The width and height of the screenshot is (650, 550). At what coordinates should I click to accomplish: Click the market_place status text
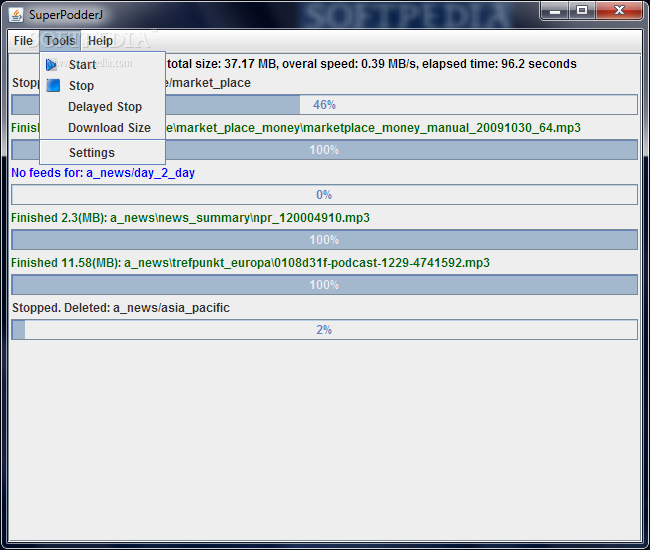[x=209, y=83]
